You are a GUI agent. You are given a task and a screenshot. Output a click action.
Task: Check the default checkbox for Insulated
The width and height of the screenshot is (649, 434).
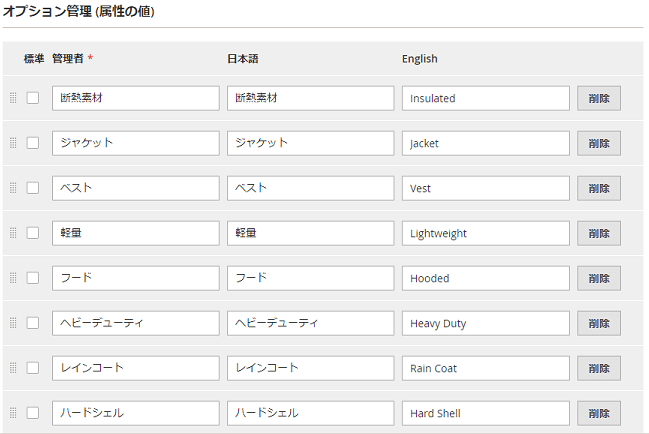point(33,98)
